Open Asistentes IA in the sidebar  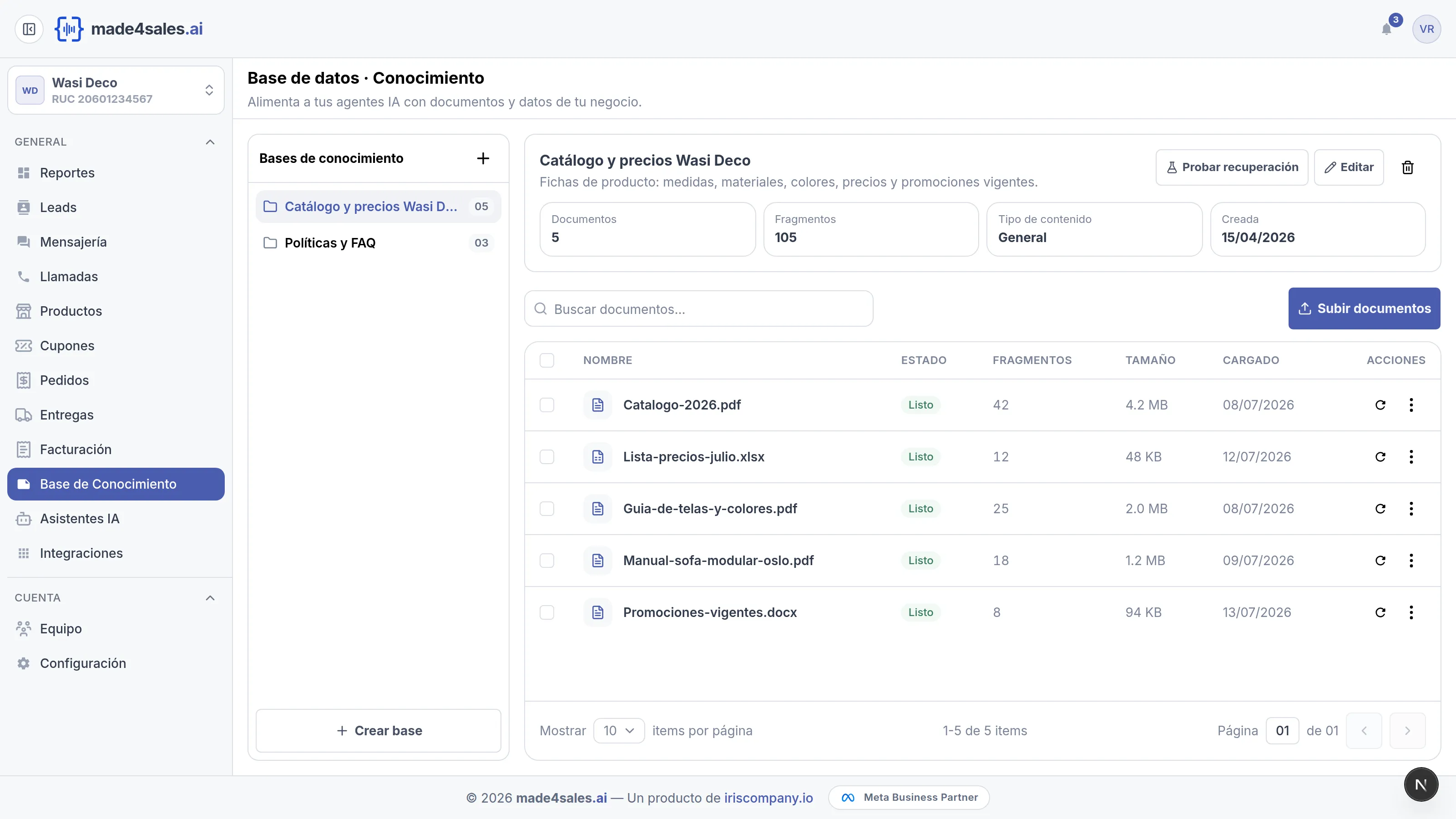[116, 519]
